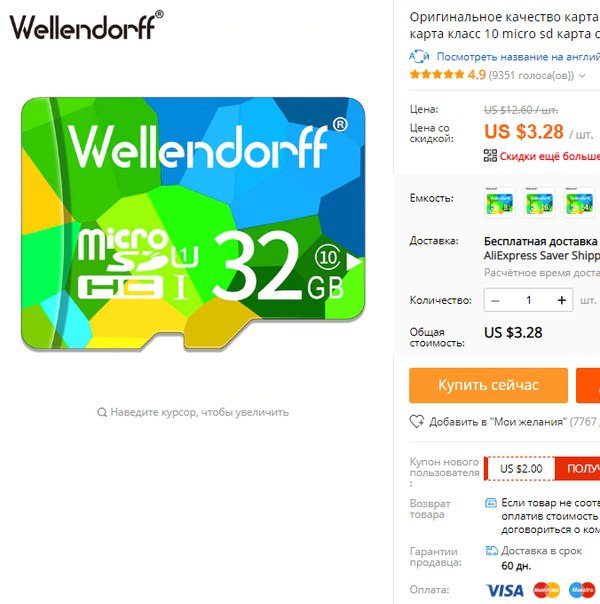Decrease quantity with the minus button
This screenshot has width=600, height=604.
pyautogui.click(x=495, y=300)
